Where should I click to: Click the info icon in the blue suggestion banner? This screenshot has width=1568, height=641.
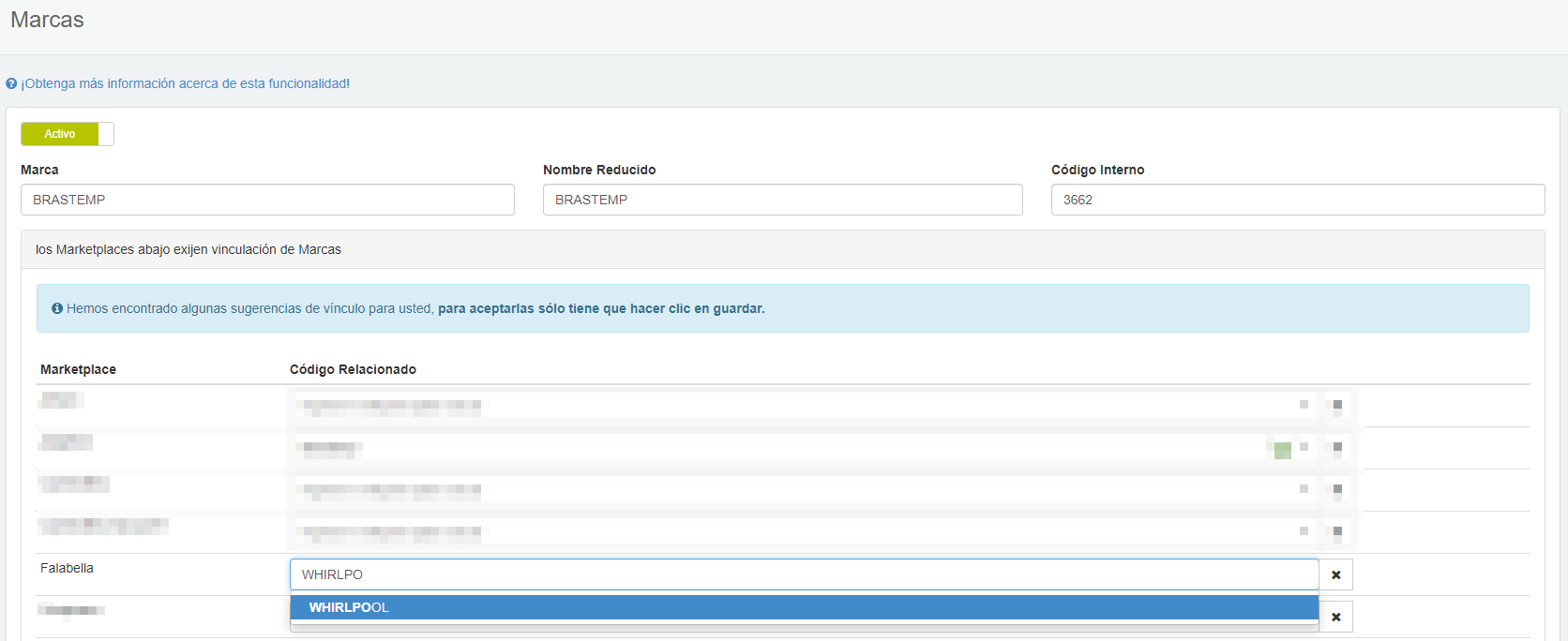click(x=57, y=308)
